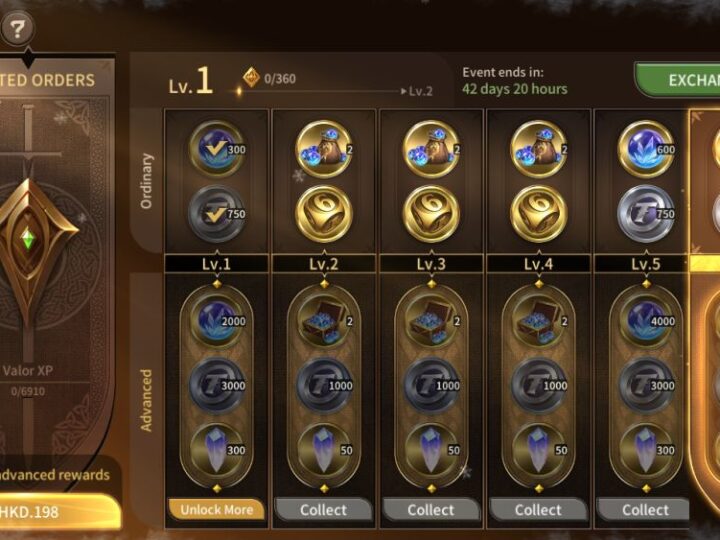
Task: Click the Lv.2 level progress bar
Action: (x=321, y=91)
